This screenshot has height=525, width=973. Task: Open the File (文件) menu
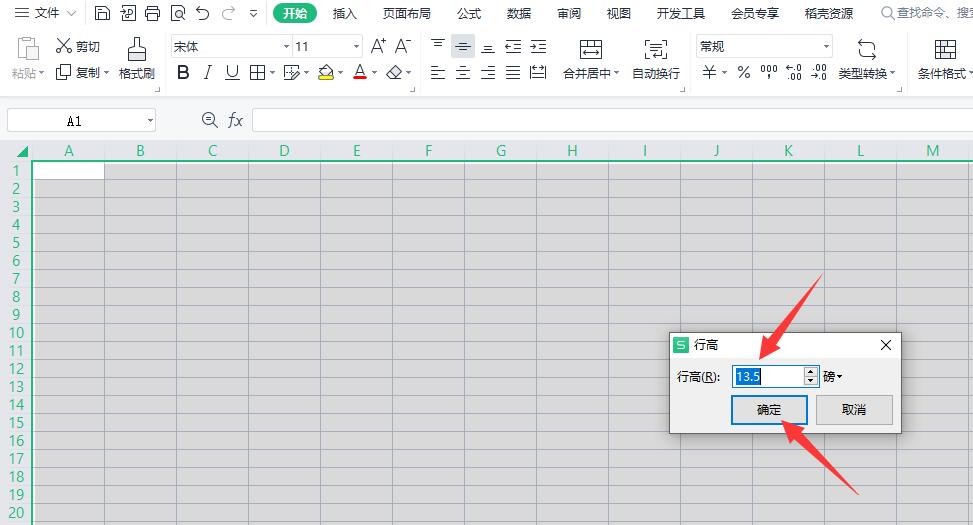(45, 13)
